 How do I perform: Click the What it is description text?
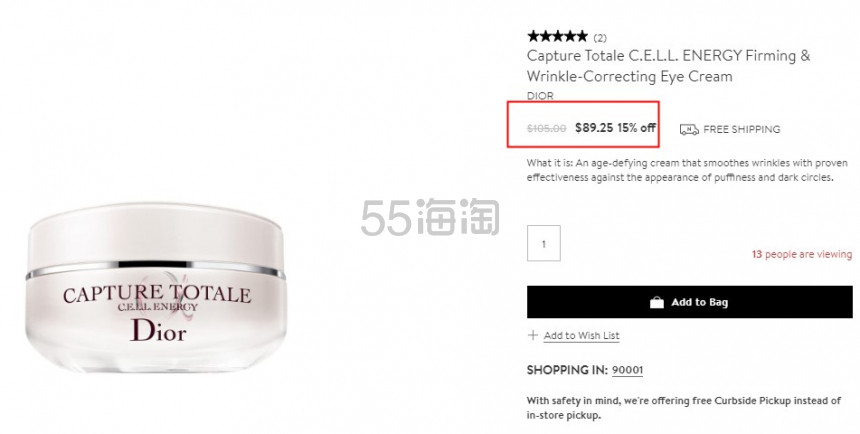point(687,170)
